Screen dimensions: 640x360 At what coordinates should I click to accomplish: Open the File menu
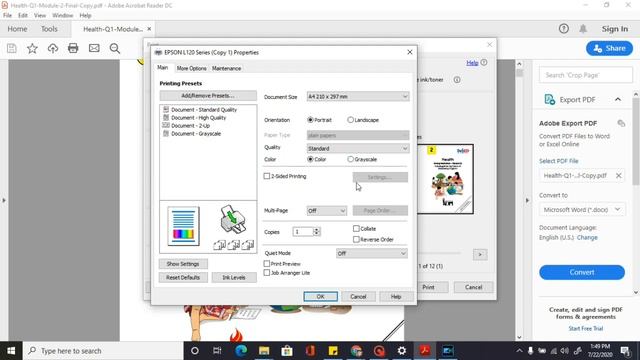pos(7,16)
